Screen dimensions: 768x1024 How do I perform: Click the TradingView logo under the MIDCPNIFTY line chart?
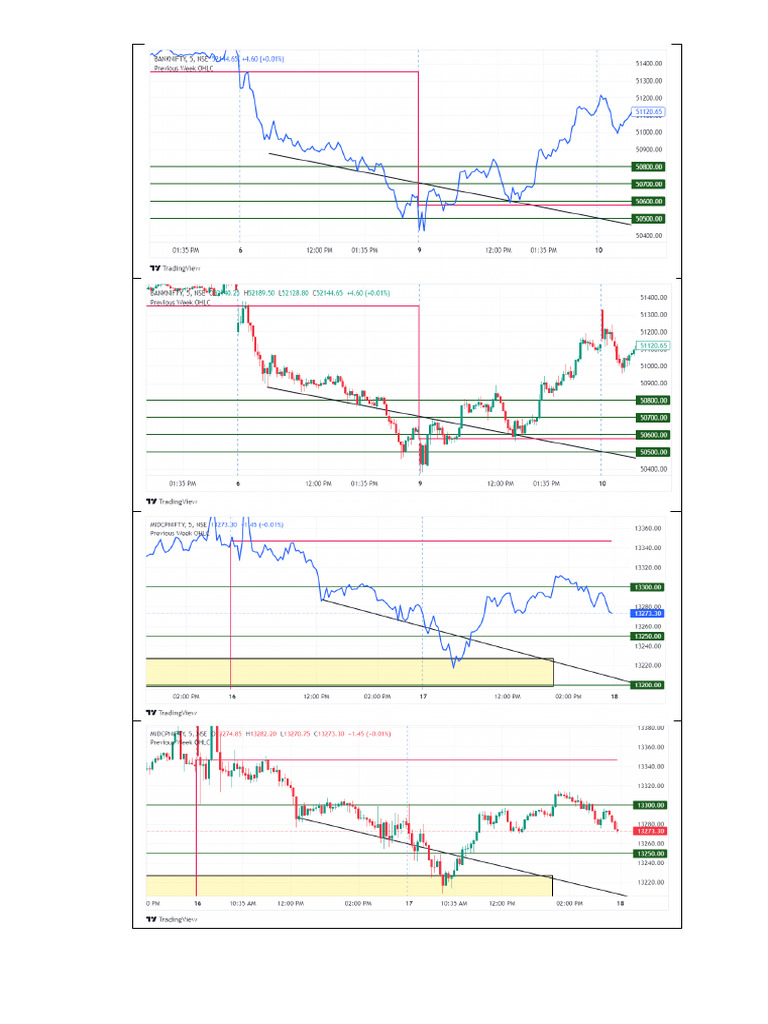point(171,712)
